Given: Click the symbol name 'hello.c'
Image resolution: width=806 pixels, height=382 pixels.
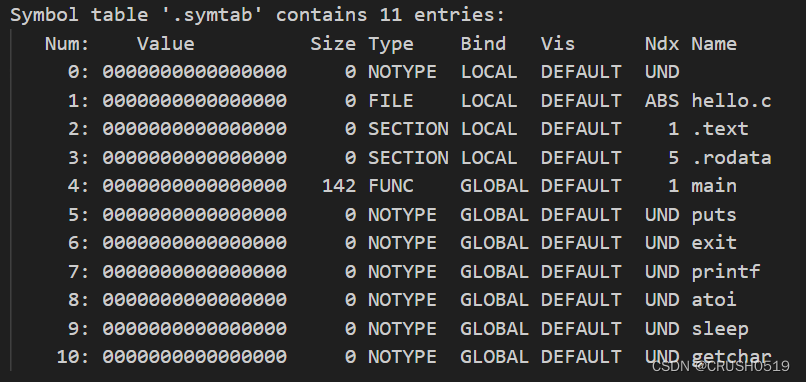Looking at the screenshot, I should (x=731, y=101).
